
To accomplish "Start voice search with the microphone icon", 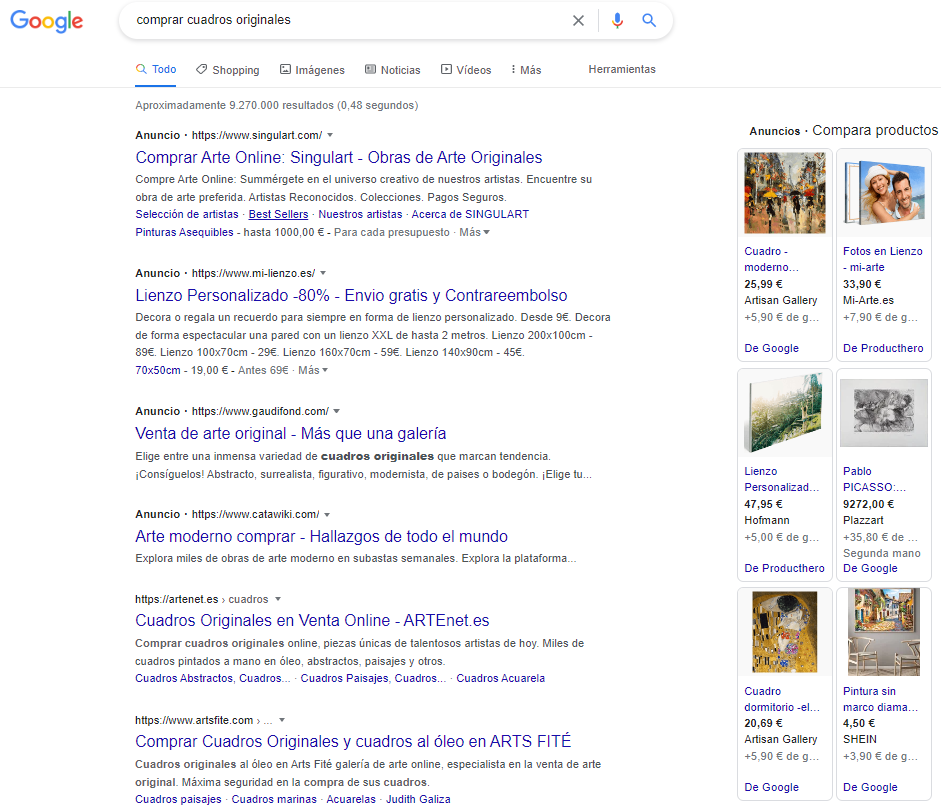I will (x=617, y=20).
